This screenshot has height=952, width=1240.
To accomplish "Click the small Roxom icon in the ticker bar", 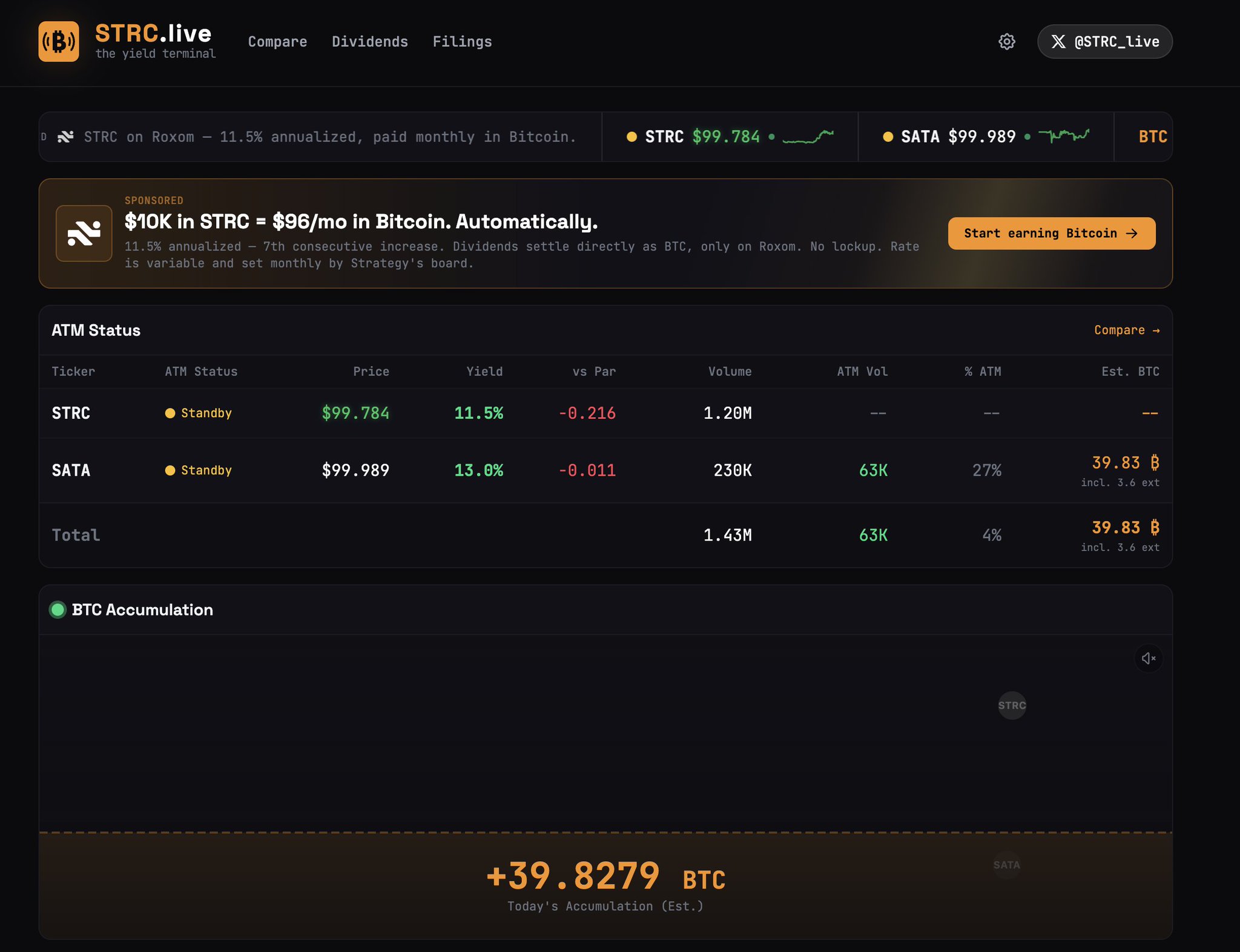I will (65, 137).
